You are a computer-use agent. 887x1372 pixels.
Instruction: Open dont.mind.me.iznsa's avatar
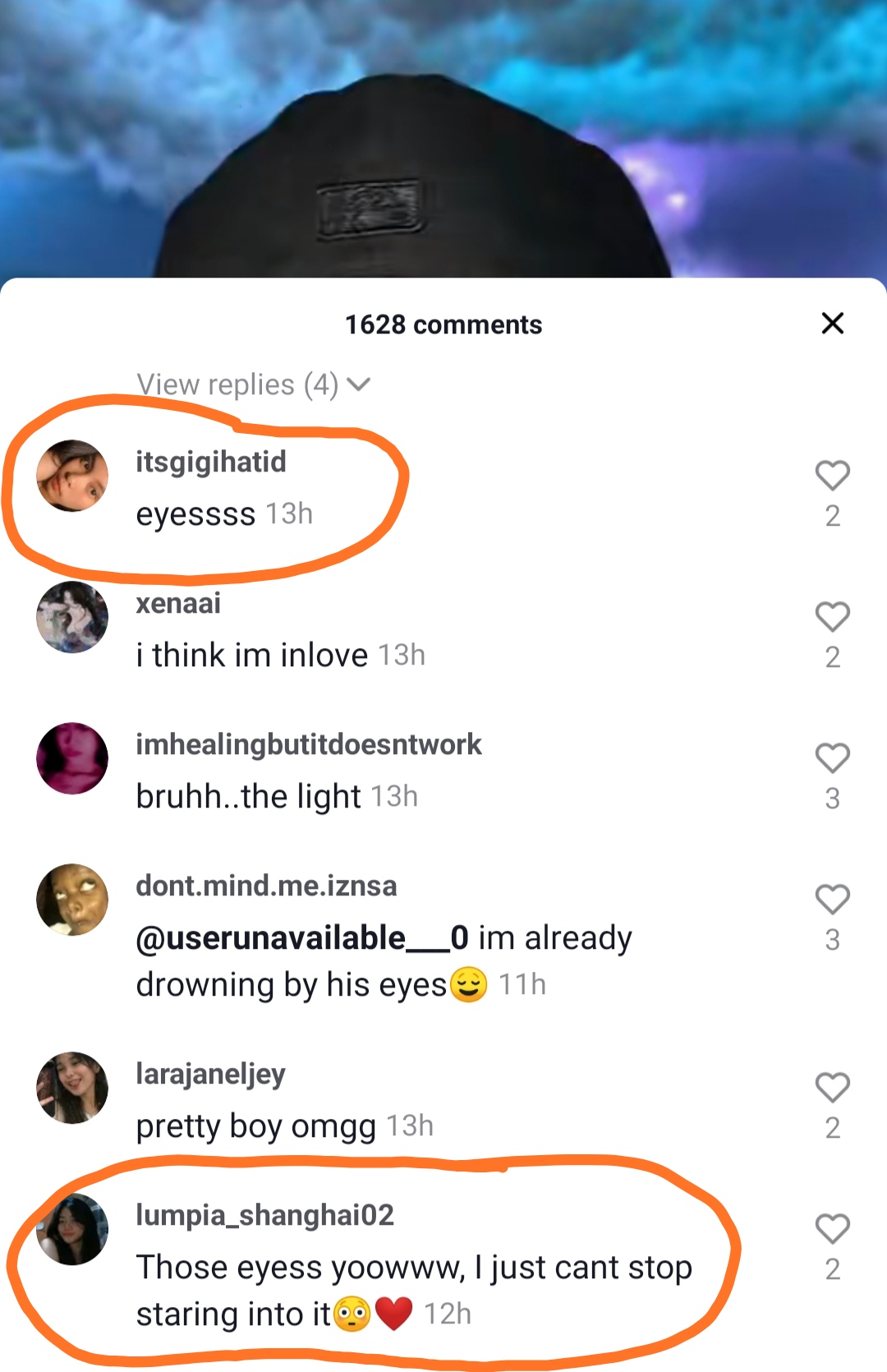tap(72, 900)
